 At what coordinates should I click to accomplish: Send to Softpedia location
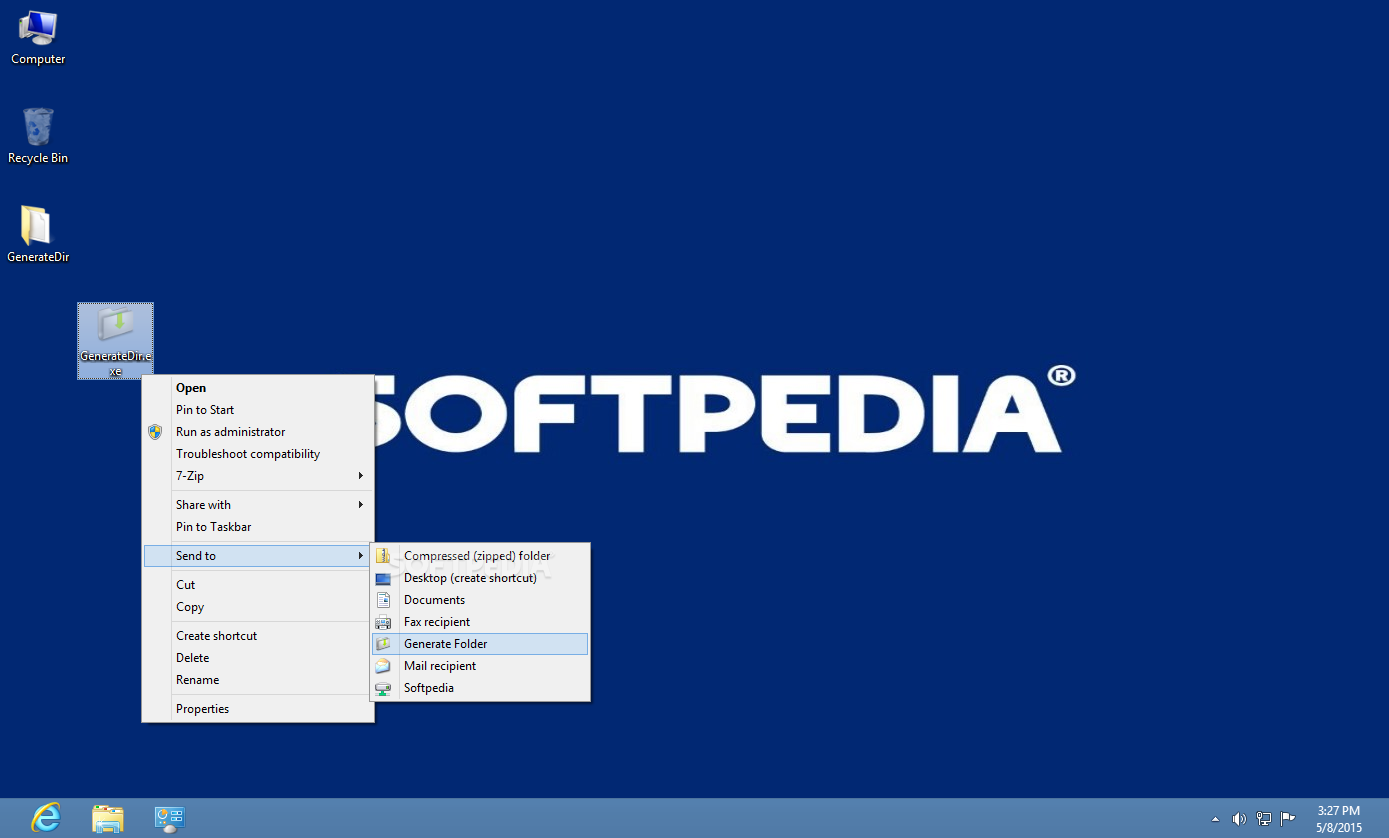[480, 688]
